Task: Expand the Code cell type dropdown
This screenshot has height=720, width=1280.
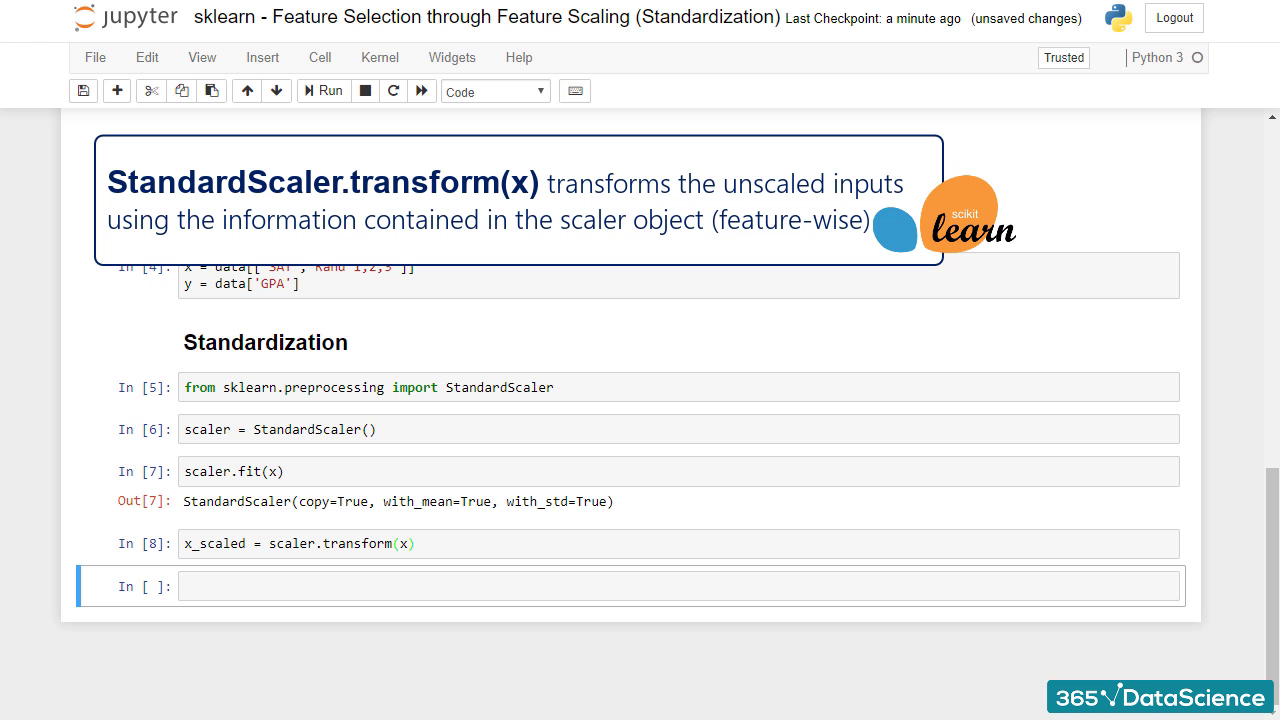Action: click(x=496, y=92)
